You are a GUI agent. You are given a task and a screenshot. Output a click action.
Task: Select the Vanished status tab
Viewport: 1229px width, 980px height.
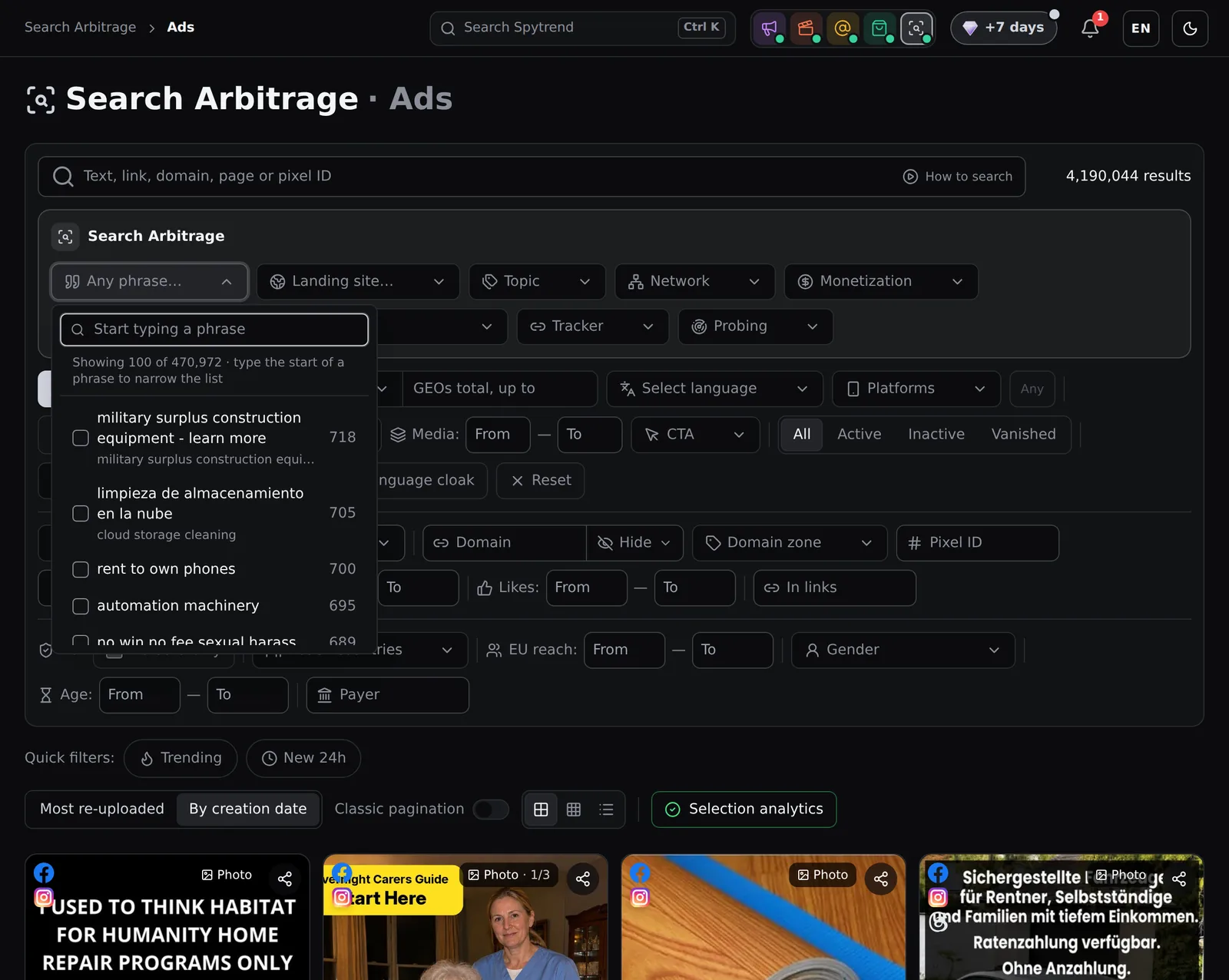(1023, 435)
